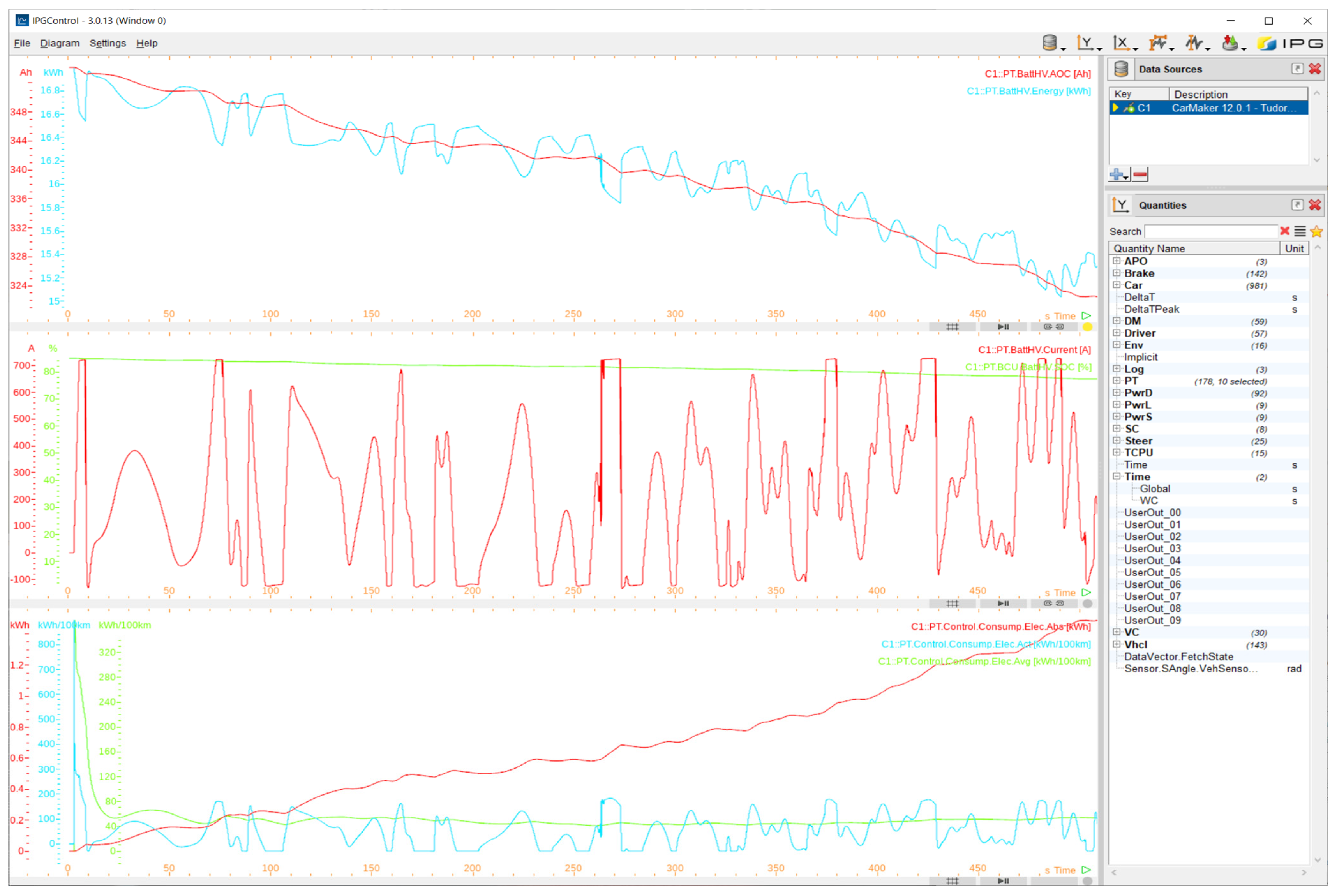Screen dimensions: 1338x896
Task: Click the red minus remove data source icon
Action: pos(1140,174)
